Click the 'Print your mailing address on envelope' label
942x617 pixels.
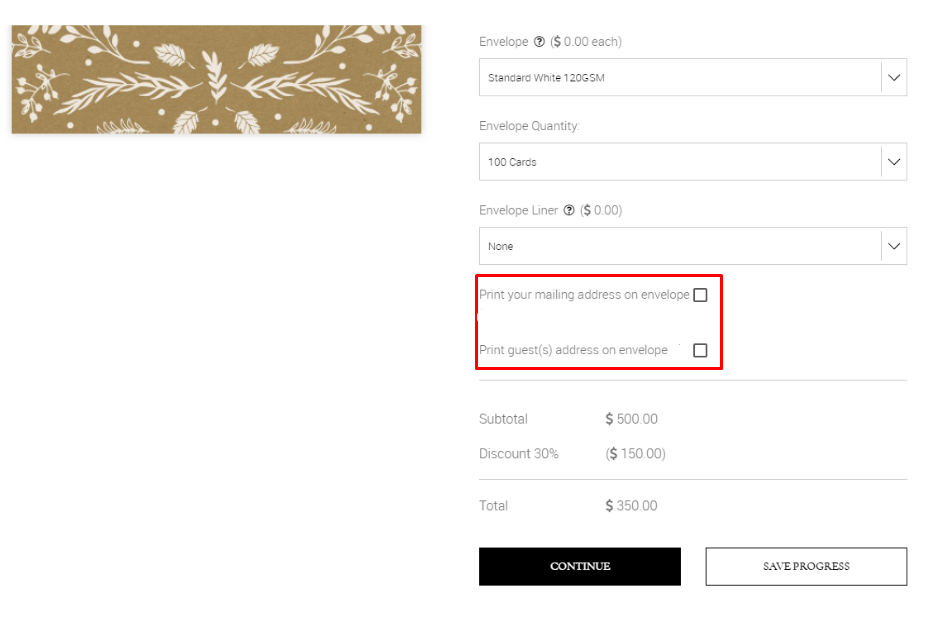coord(584,295)
